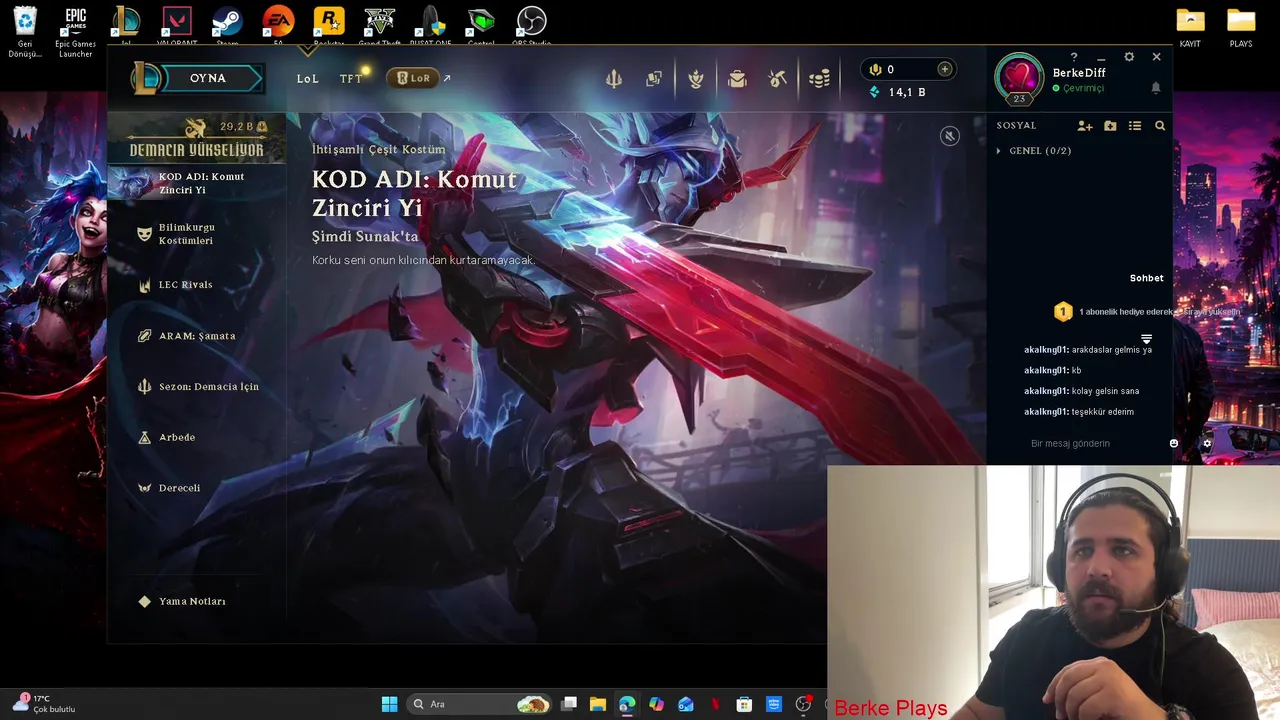Screen dimensions: 1280x720
Task: Open Netflix from the taskbar
Action: click(x=715, y=704)
